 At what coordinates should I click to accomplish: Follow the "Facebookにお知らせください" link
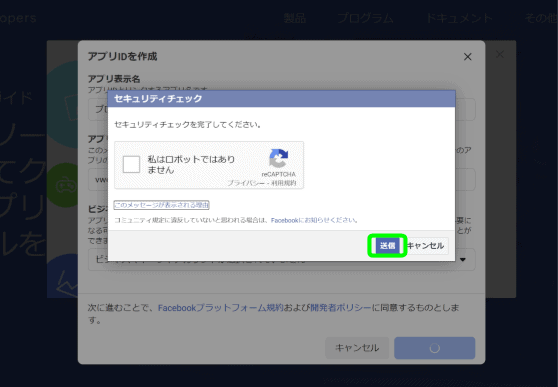pos(314,220)
